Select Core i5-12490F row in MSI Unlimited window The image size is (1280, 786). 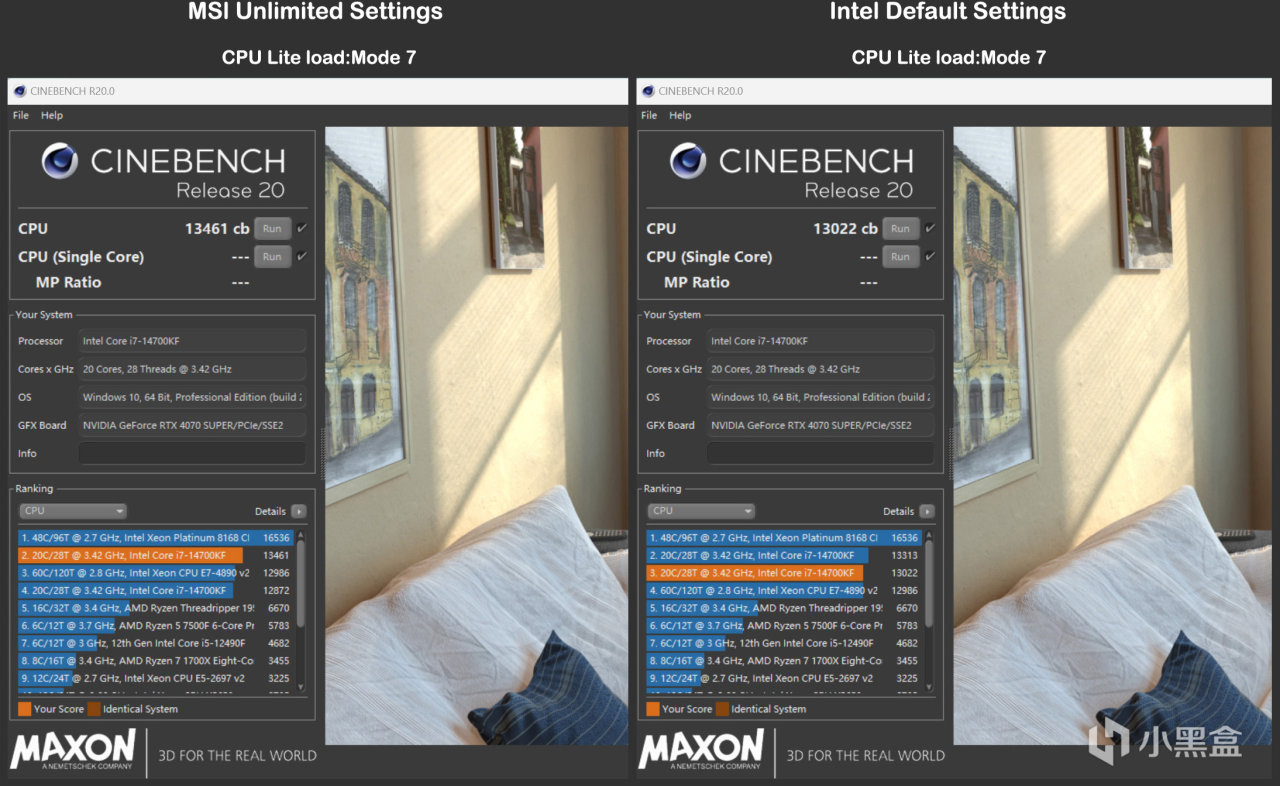pyautogui.click(x=155, y=643)
